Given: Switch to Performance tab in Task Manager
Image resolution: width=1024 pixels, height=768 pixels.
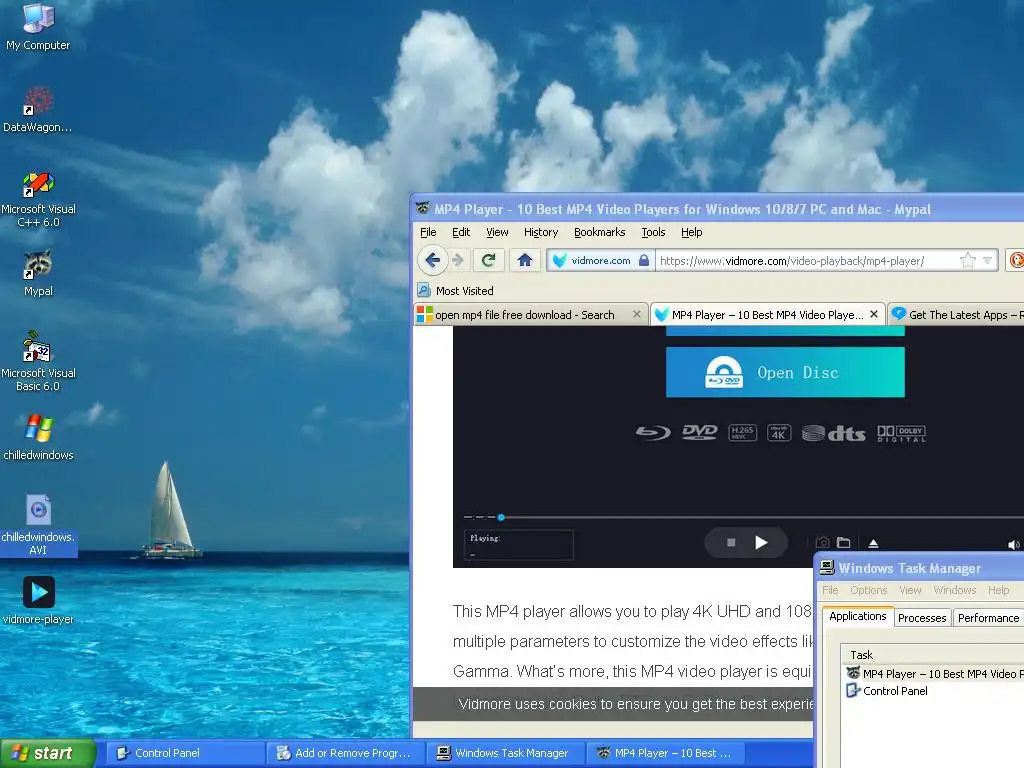Looking at the screenshot, I should click(988, 618).
